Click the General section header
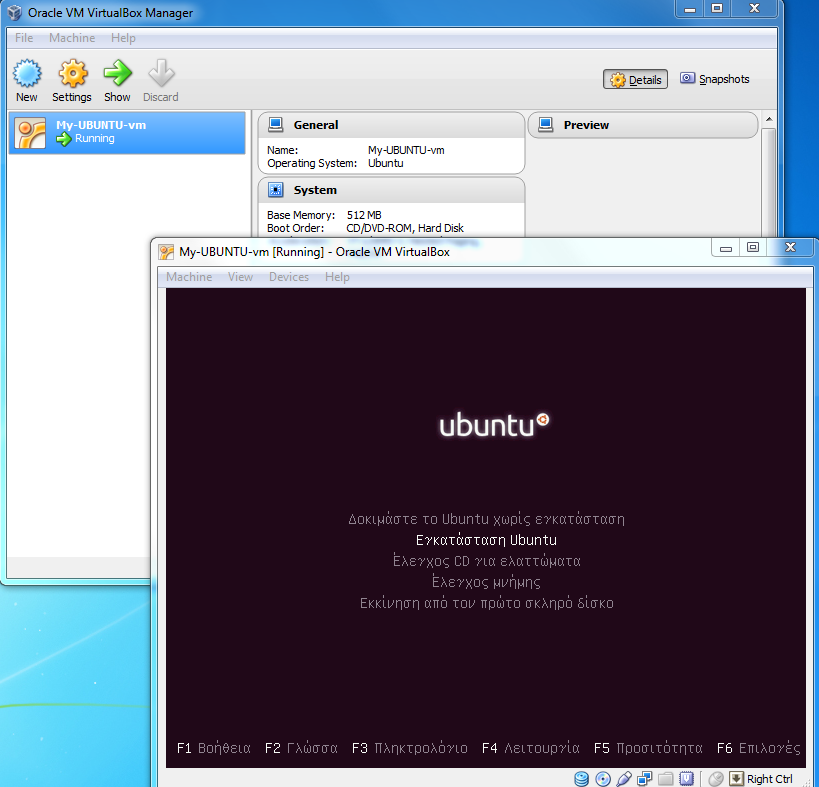The image size is (819, 787). click(x=391, y=125)
